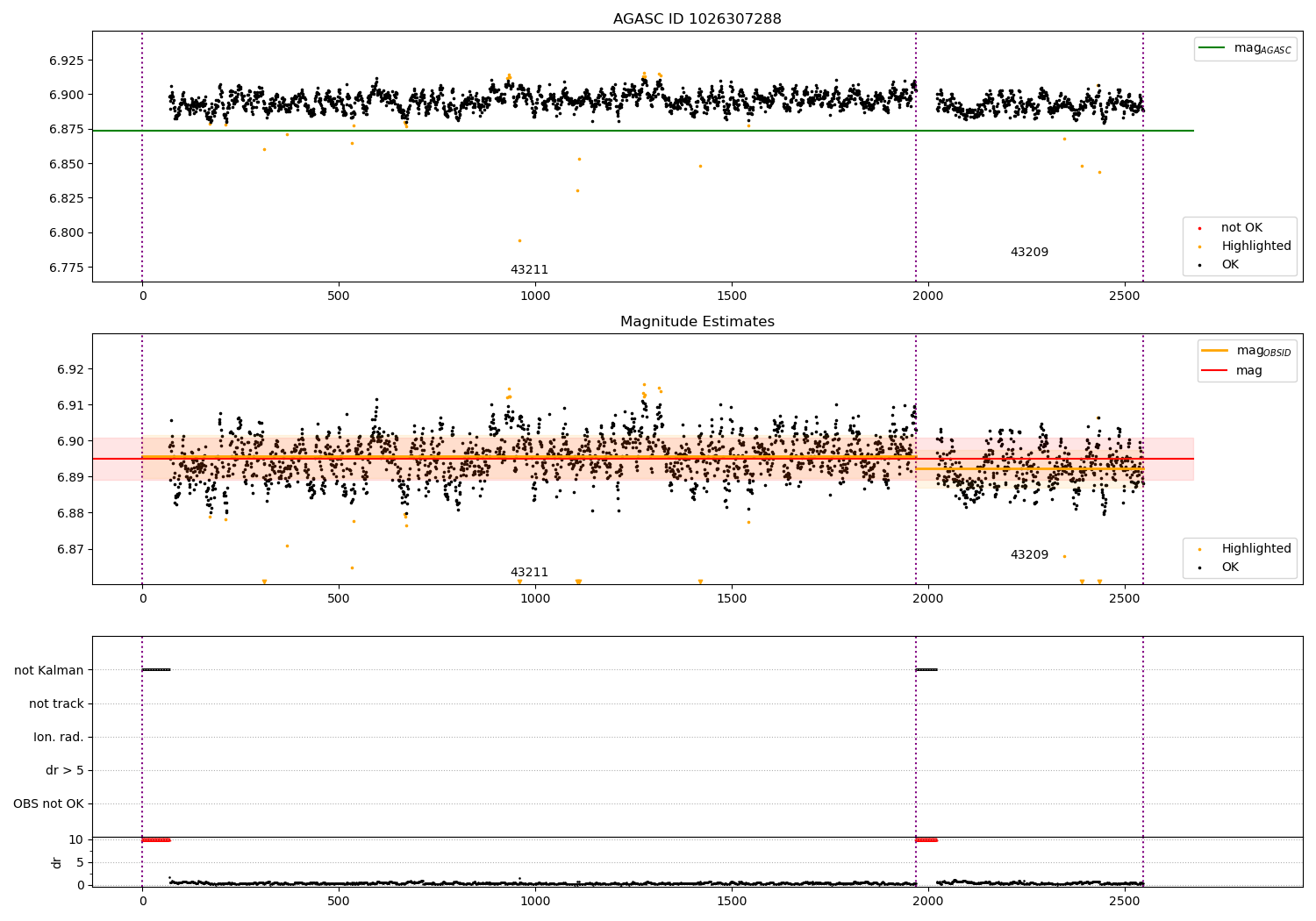Select the OK legend entry in middle plot

click(x=1230, y=568)
